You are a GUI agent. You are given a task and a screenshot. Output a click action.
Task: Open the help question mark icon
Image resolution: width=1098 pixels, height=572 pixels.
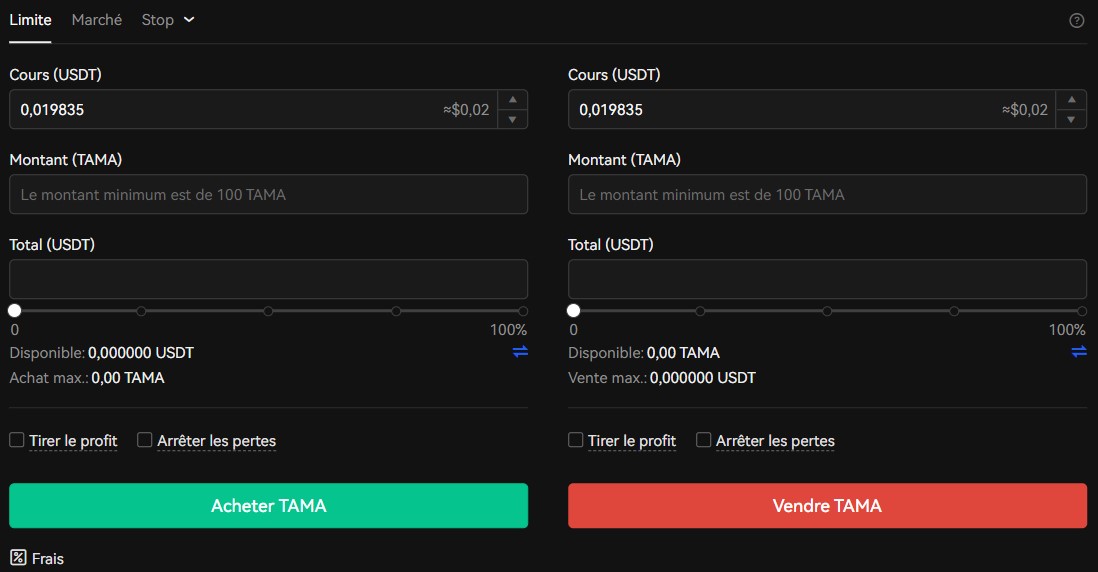[x=1076, y=21]
